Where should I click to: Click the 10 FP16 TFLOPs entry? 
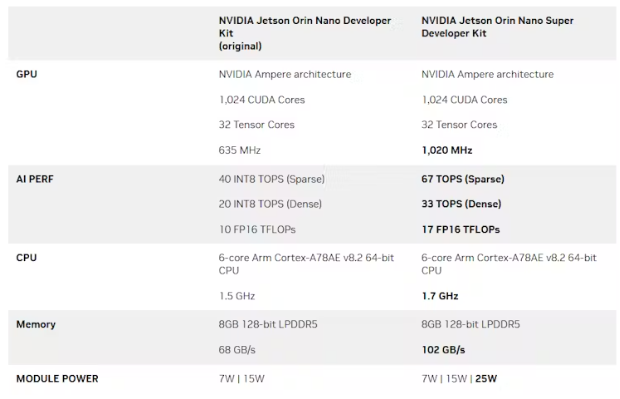point(257,229)
